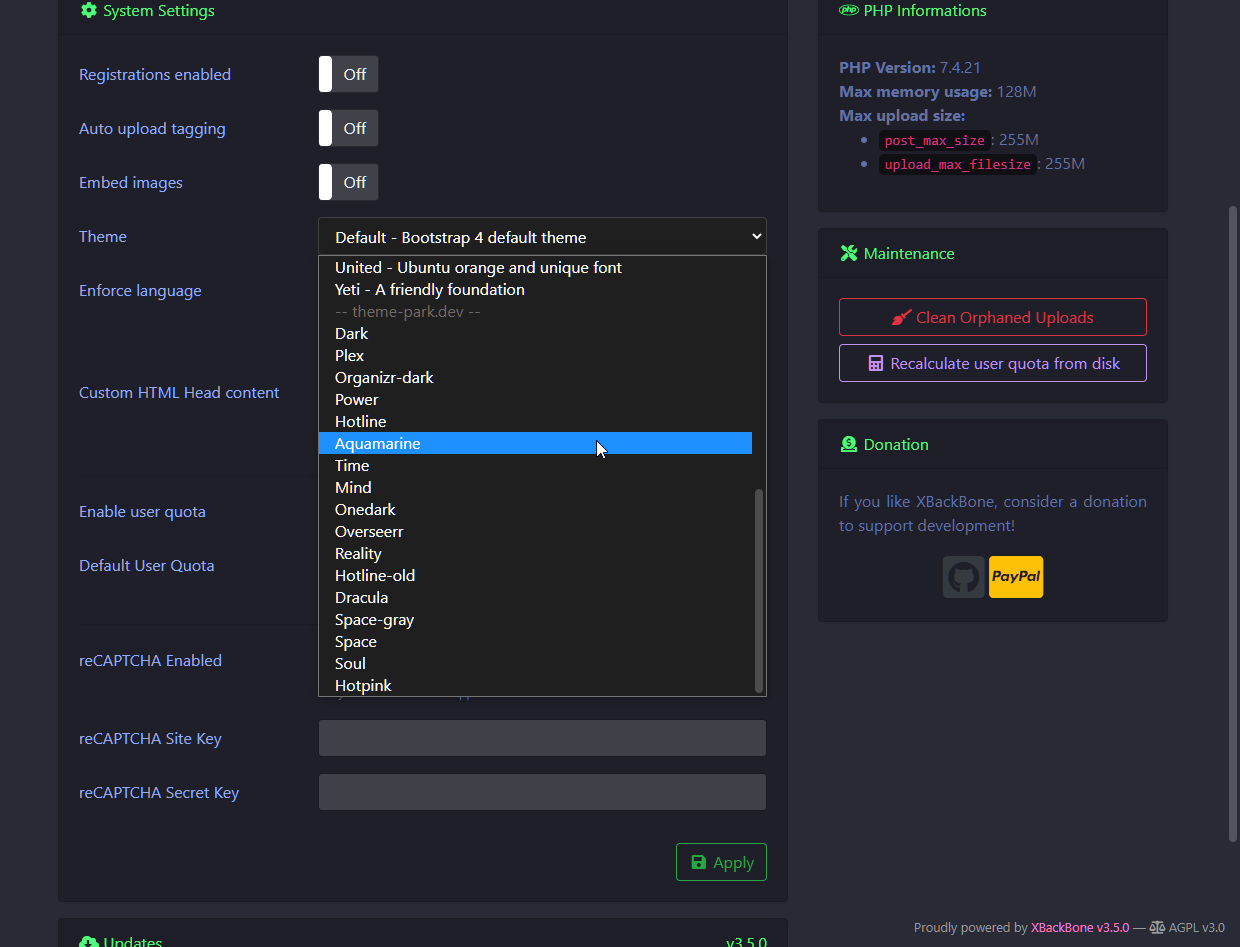Toggle the Registrations enabled switch
This screenshot has height=947, width=1240.
pos(348,75)
